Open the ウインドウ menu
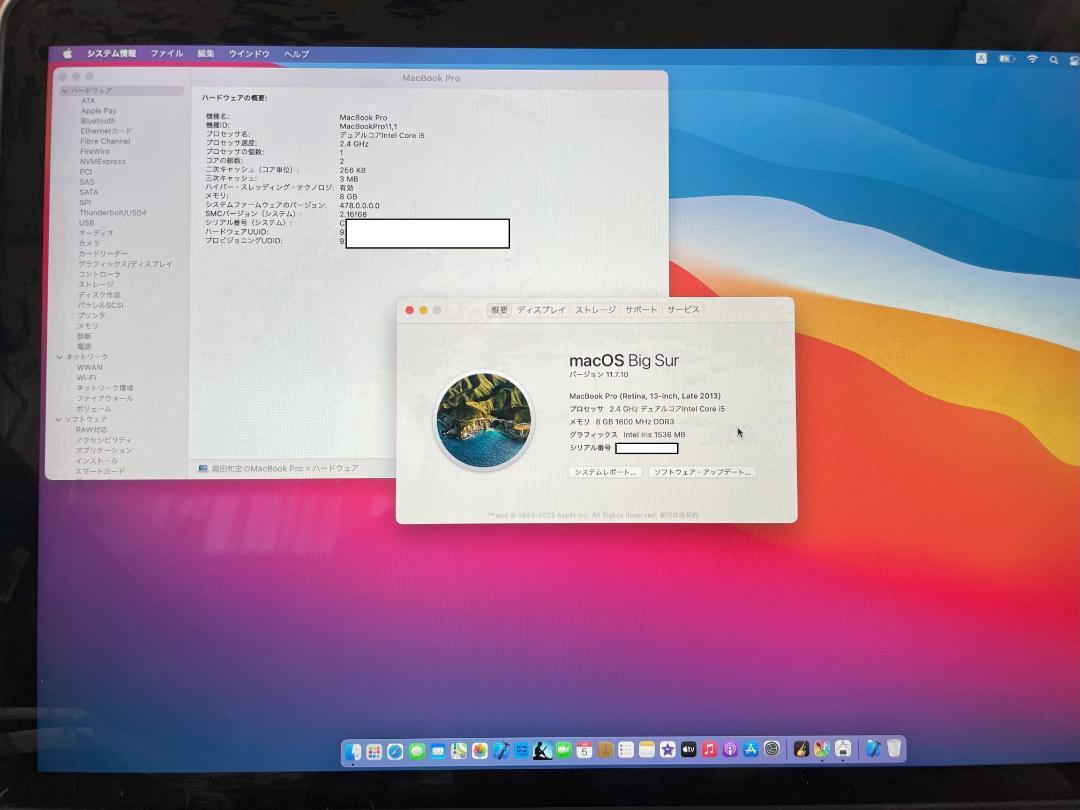Image resolution: width=1080 pixels, height=810 pixels. (249, 53)
